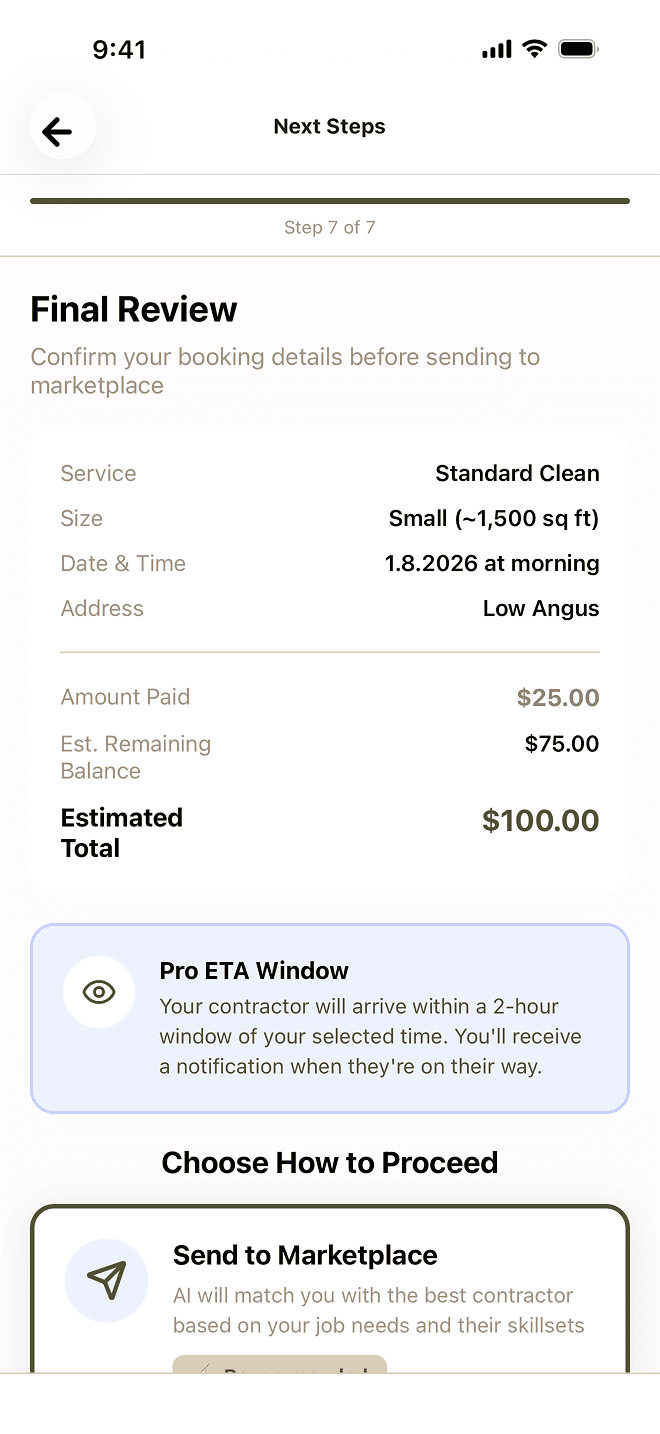Tap the step progress bar
The image size is (660, 1434).
pos(330,201)
